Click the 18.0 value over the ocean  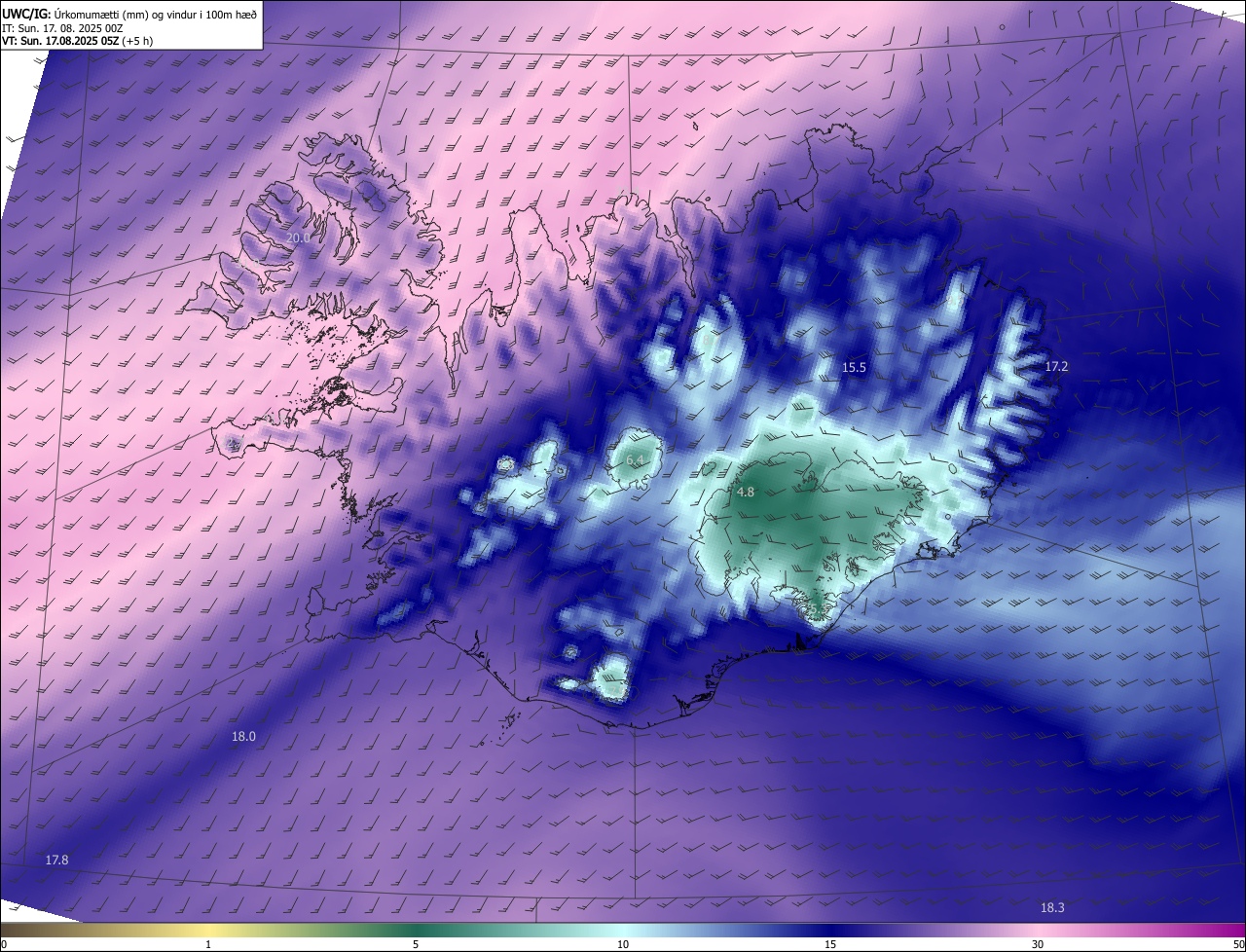[x=243, y=737]
